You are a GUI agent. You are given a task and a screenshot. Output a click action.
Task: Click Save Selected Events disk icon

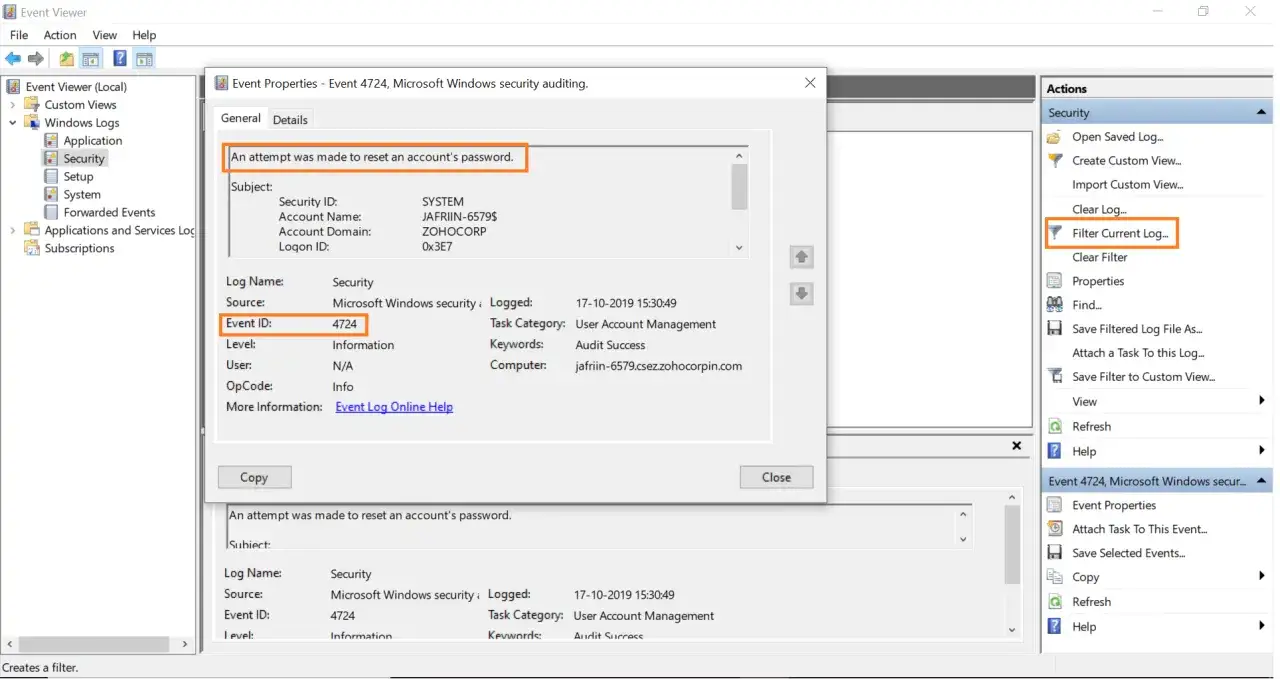(x=1055, y=553)
